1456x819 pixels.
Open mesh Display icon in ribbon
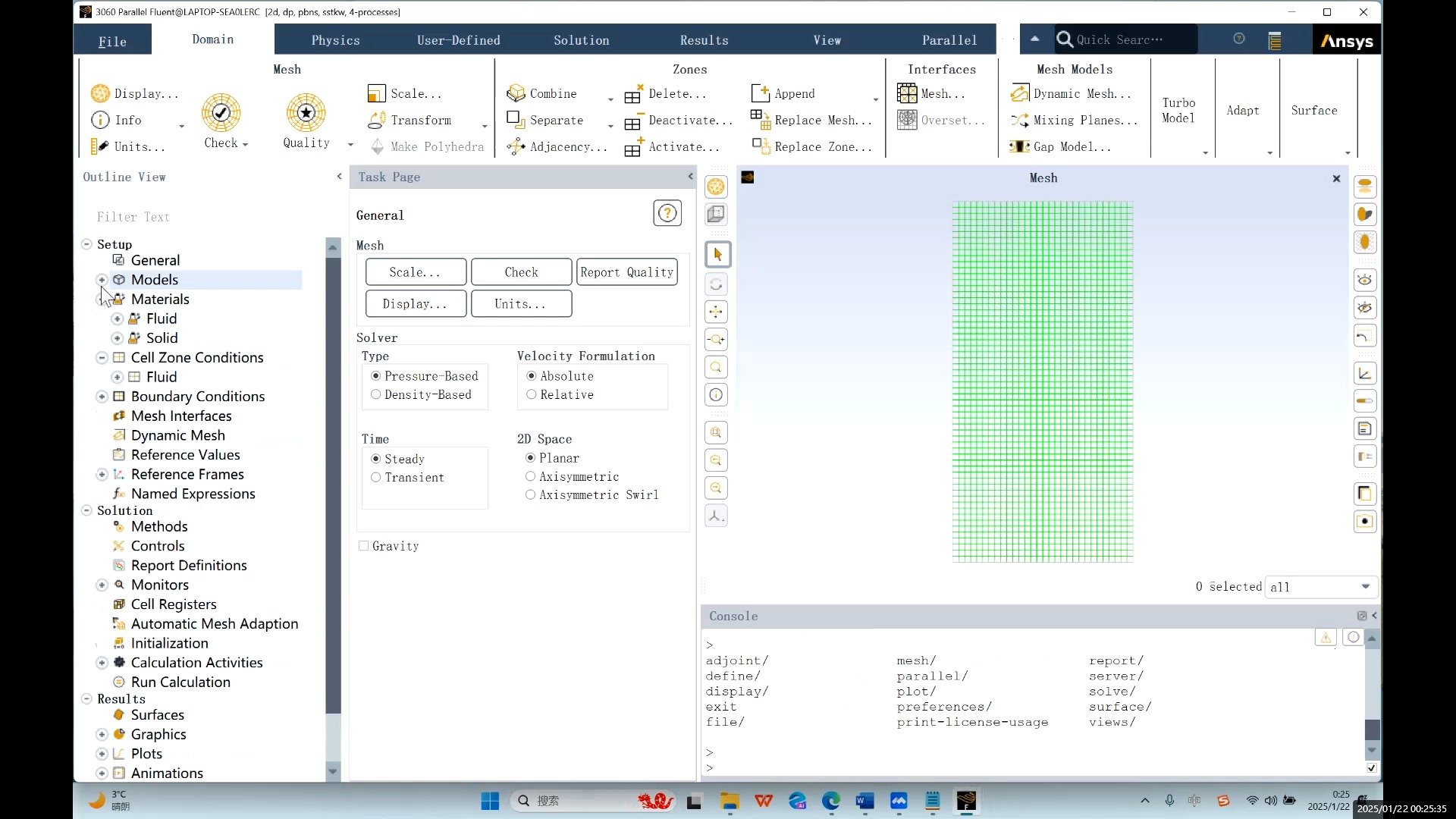(x=100, y=93)
